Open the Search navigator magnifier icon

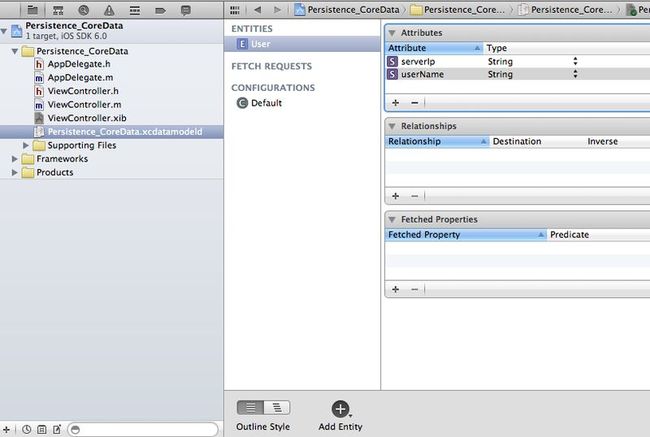83,10
